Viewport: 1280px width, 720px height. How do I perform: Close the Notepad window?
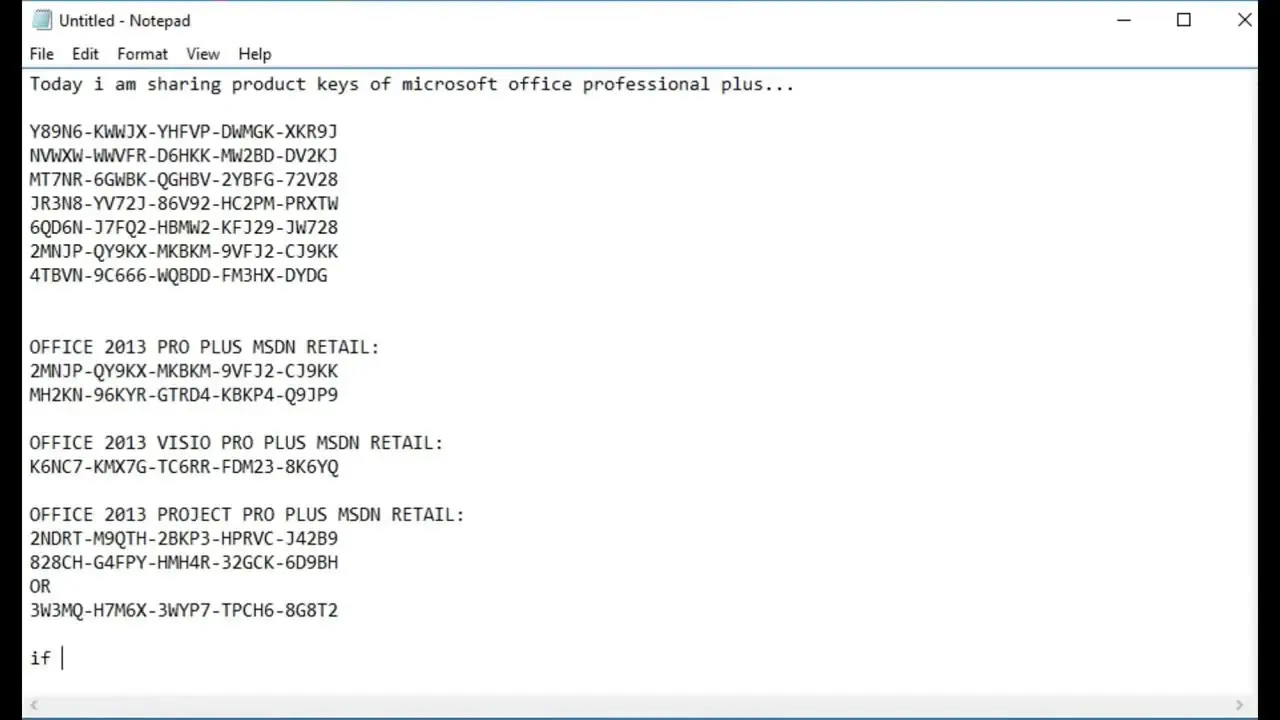click(1245, 20)
